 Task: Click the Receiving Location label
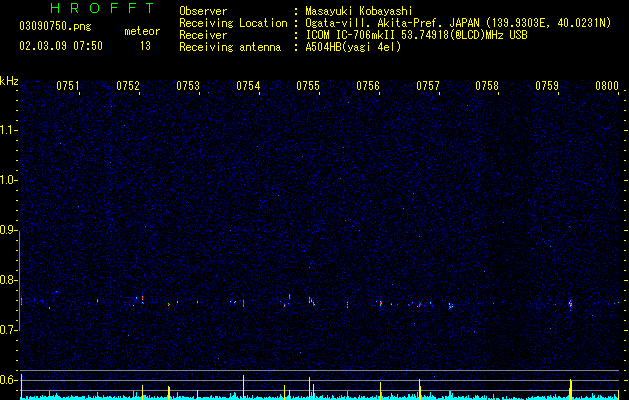pyautogui.click(x=233, y=23)
